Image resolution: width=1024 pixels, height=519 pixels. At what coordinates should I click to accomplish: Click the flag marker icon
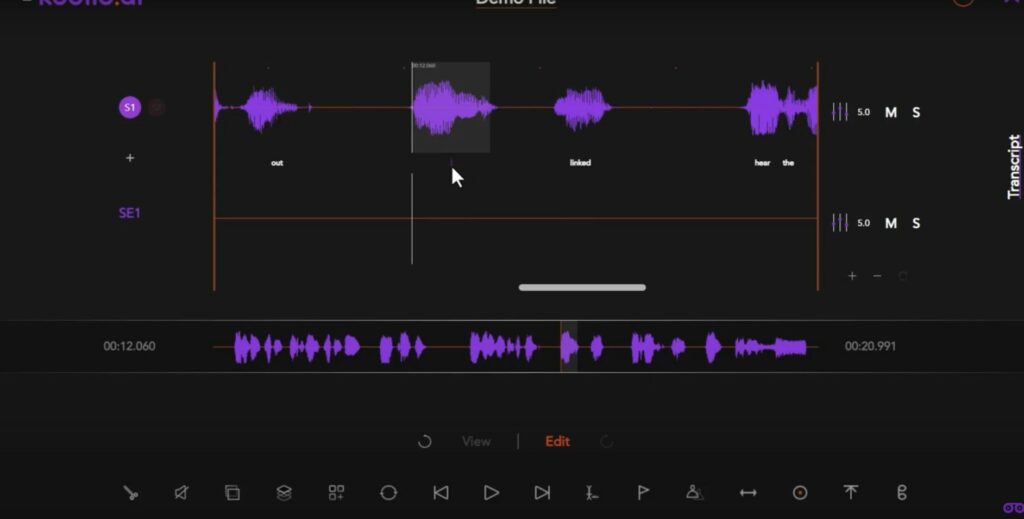click(x=644, y=492)
